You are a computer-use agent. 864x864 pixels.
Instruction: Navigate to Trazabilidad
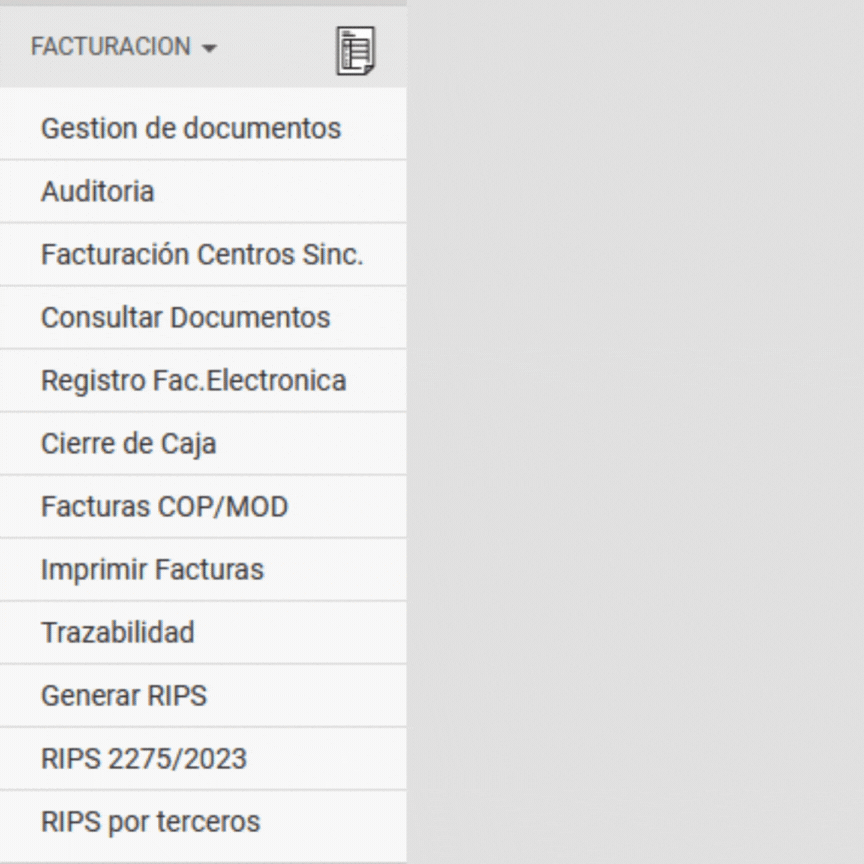[x=117, y=632]
